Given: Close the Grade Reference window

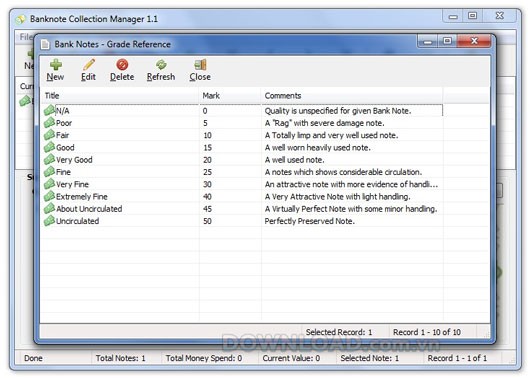Looking at the screenshot, I should (474, 41).
